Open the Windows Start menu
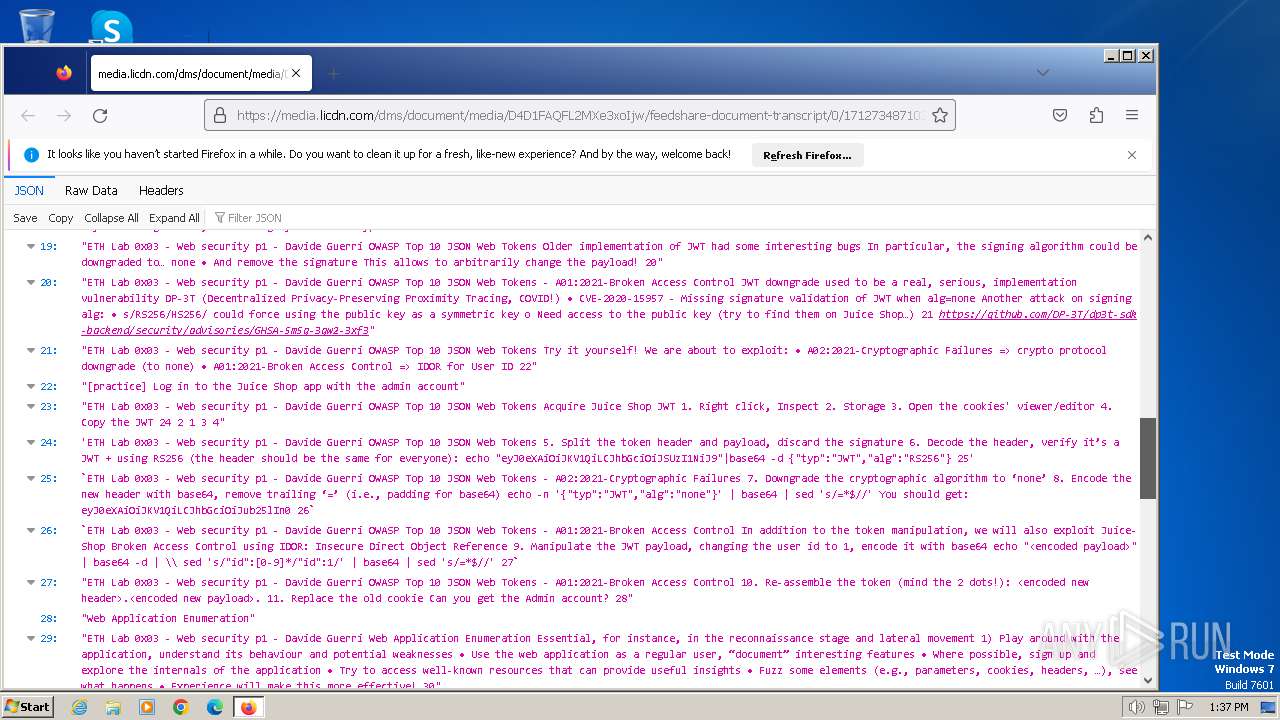Image resolution: width=1280 pixels, height=720 pixels. click(27, 707)
